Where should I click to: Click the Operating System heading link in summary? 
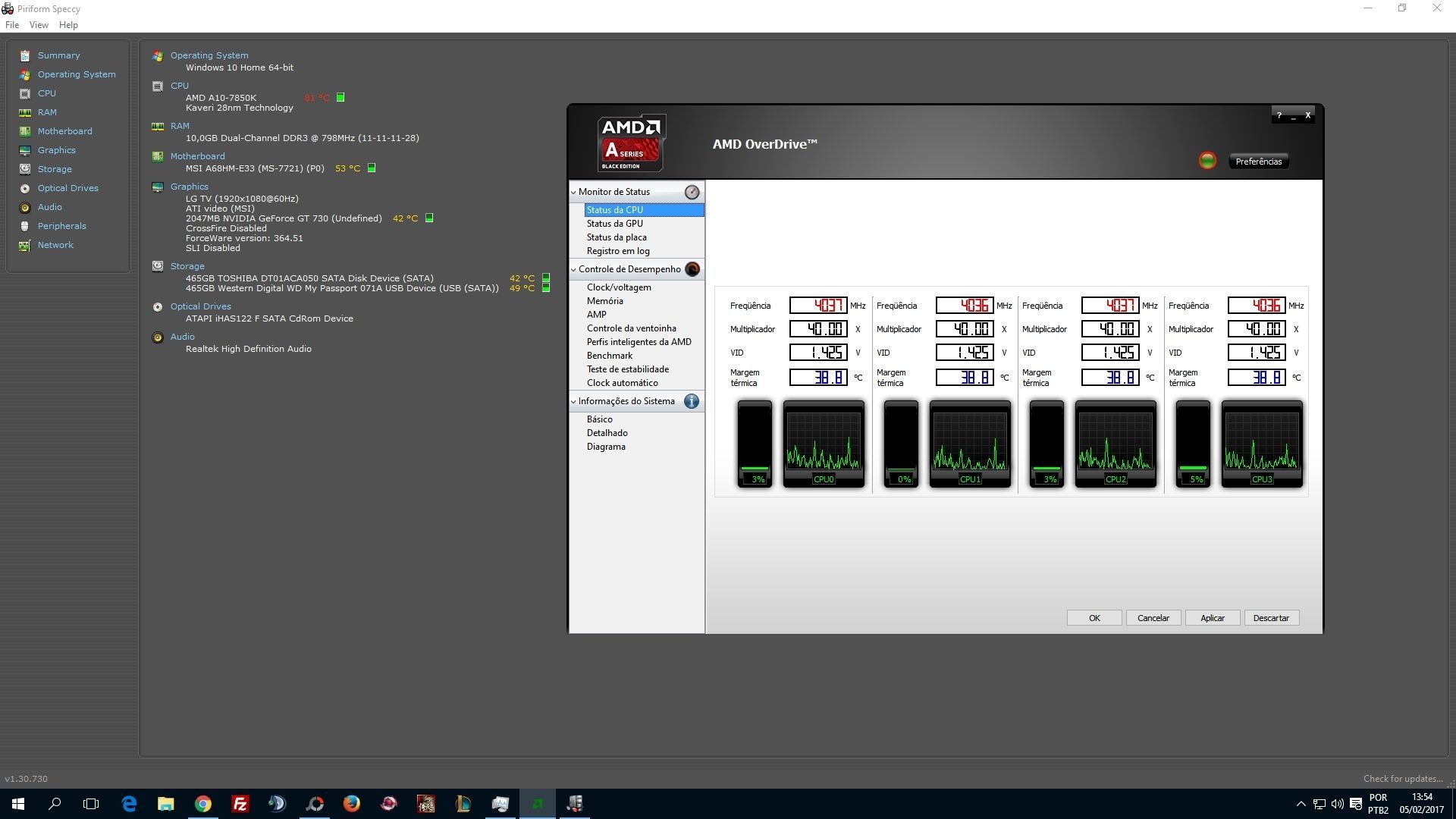pos(209,55)
